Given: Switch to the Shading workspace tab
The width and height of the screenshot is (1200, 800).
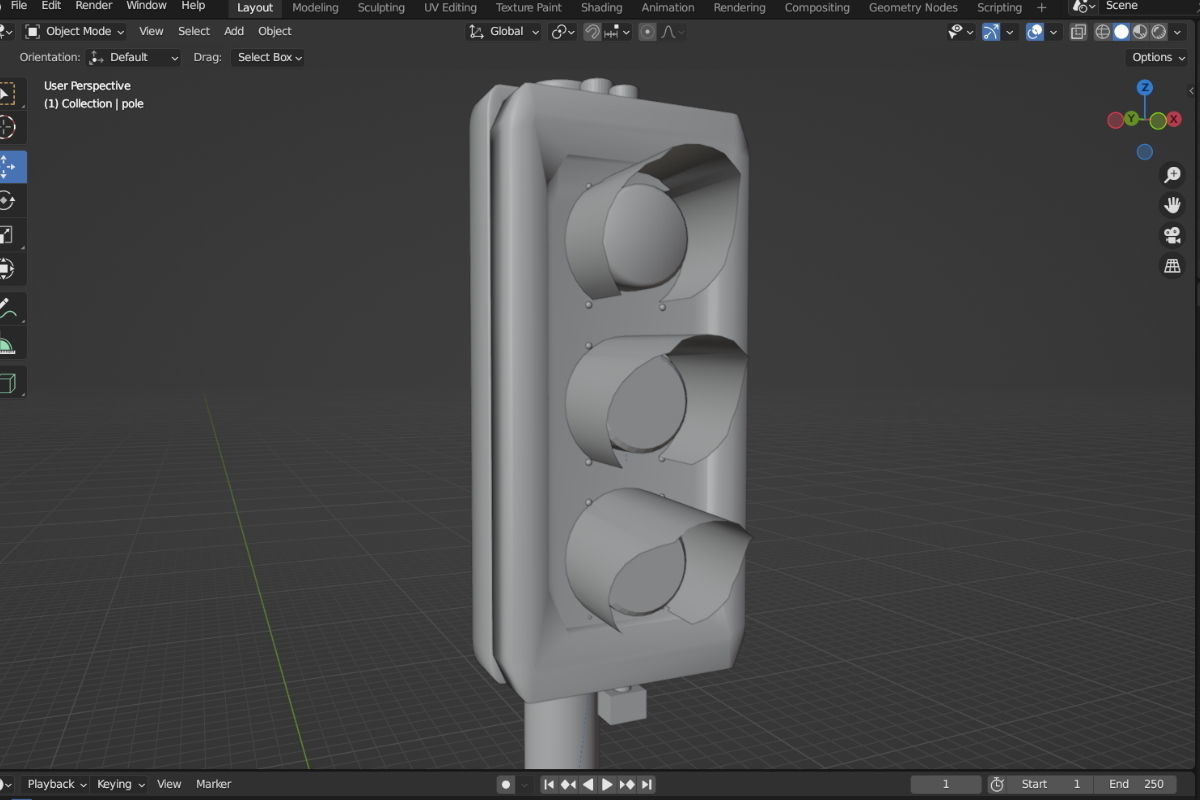Looking at the screenshot, I should point(602,7).
